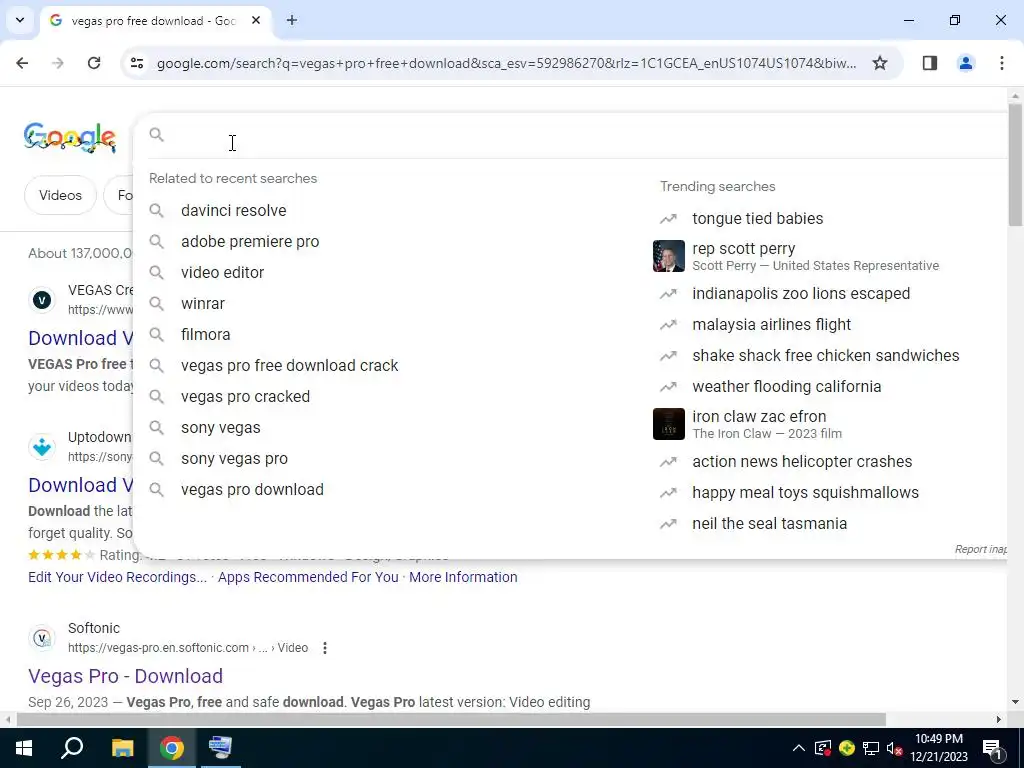
Task: Open More Information sitelink
Action: 463,577
